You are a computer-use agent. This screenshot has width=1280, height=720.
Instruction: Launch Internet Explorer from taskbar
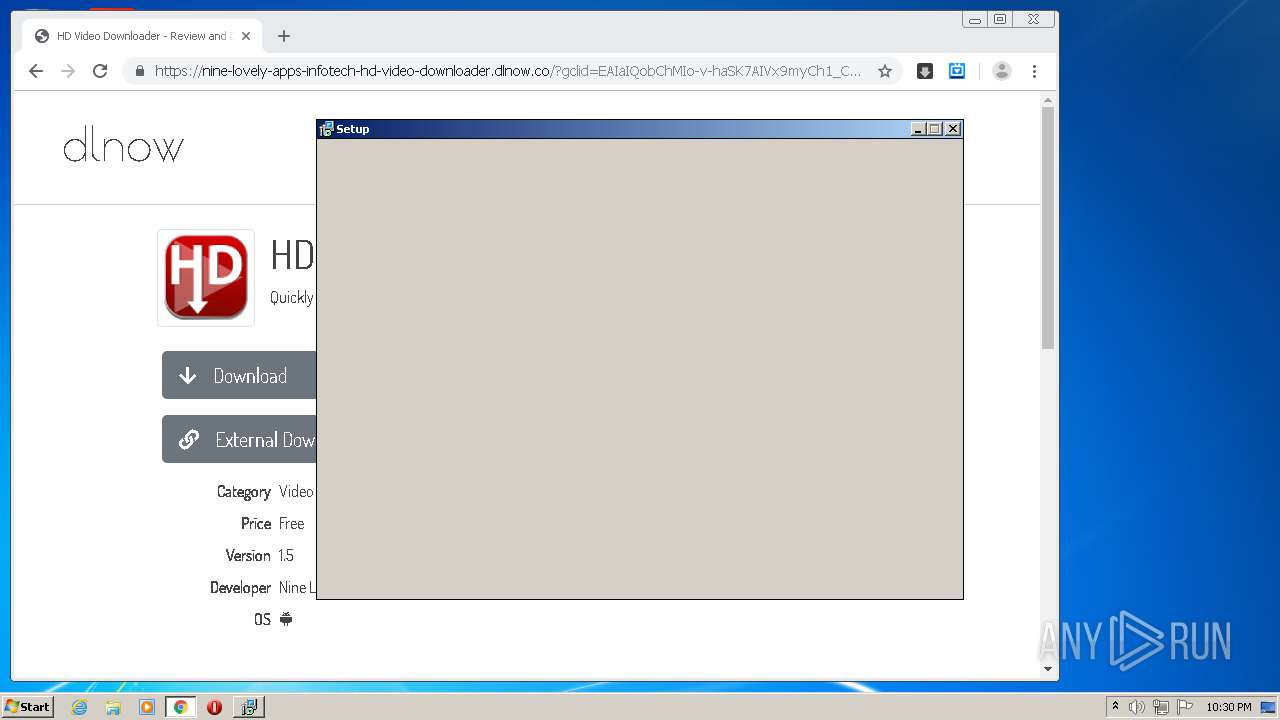[80, 707]
